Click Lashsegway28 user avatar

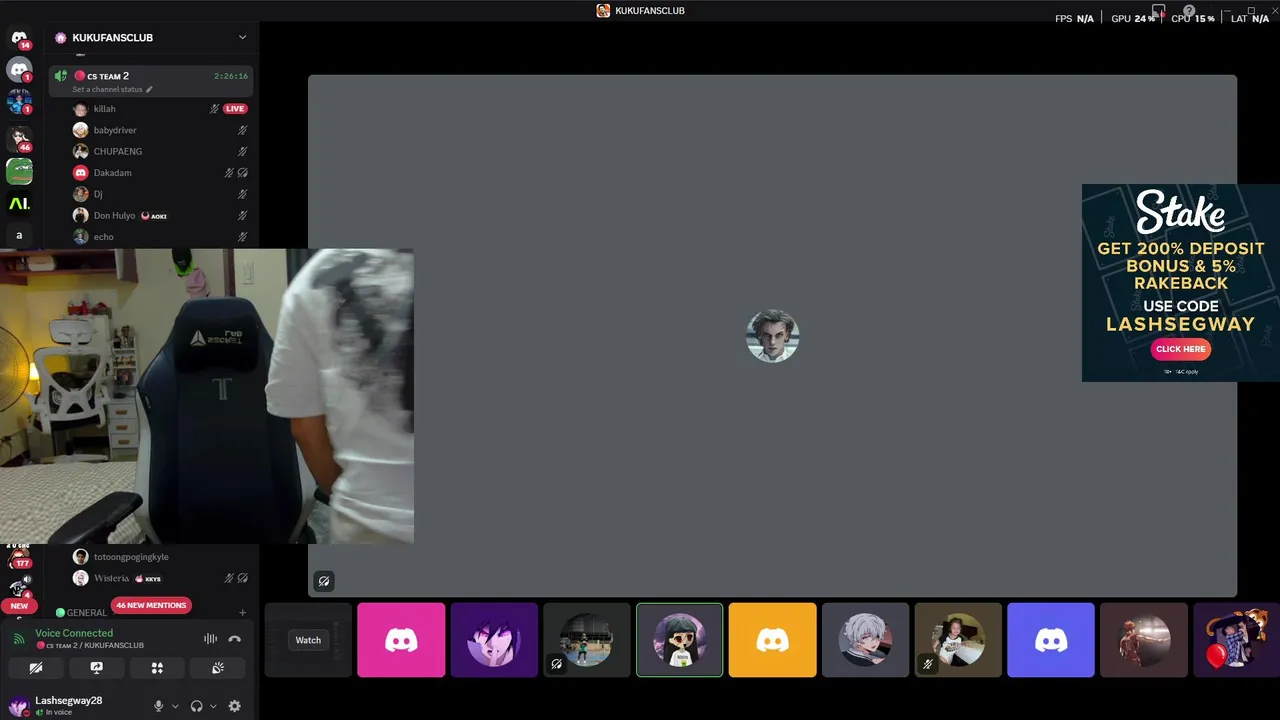(18, 706)
